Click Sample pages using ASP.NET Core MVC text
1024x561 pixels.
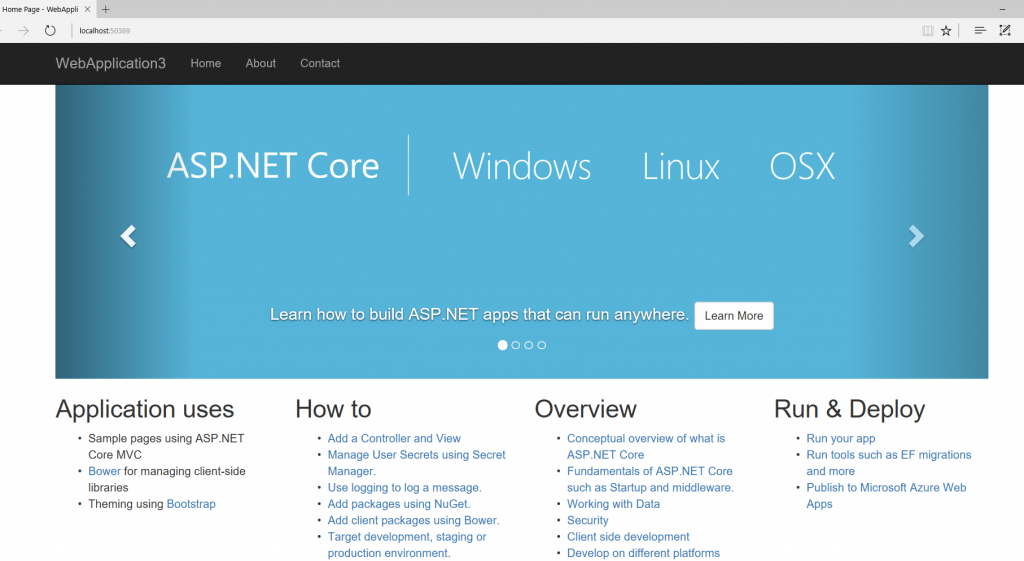[x=166, y=446]
